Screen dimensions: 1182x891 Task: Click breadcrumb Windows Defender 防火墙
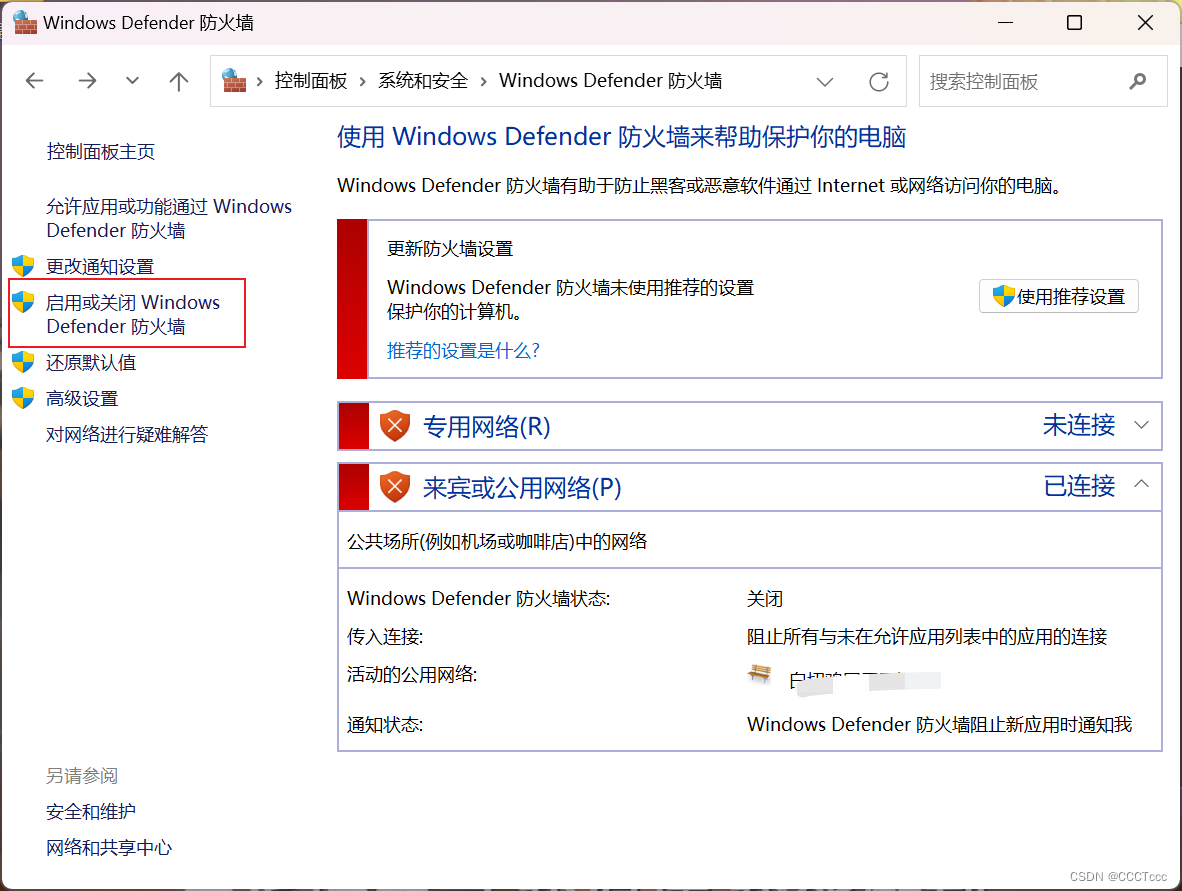pos(611,81)
